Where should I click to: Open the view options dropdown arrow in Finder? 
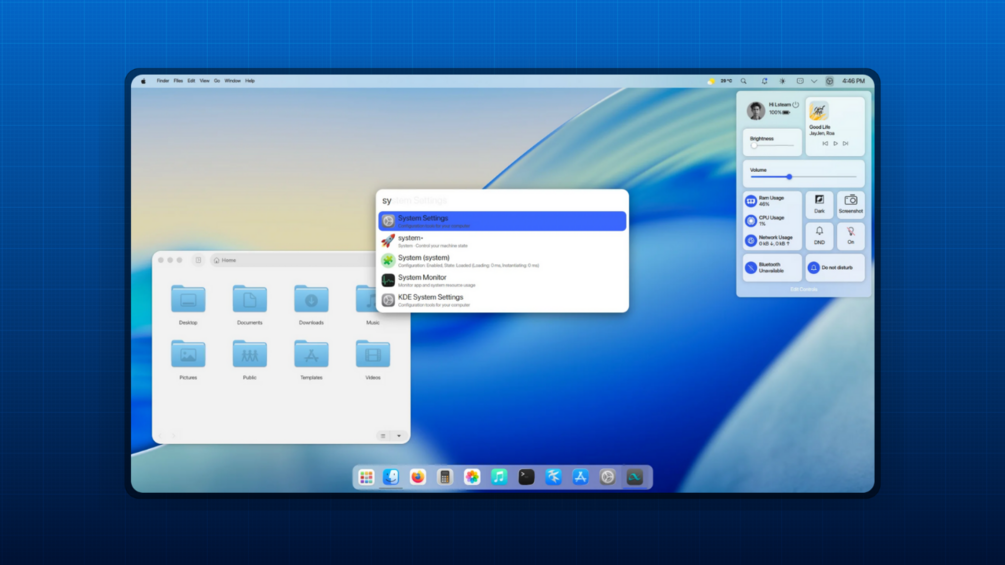pyautogui.click(x=399, y=436)
